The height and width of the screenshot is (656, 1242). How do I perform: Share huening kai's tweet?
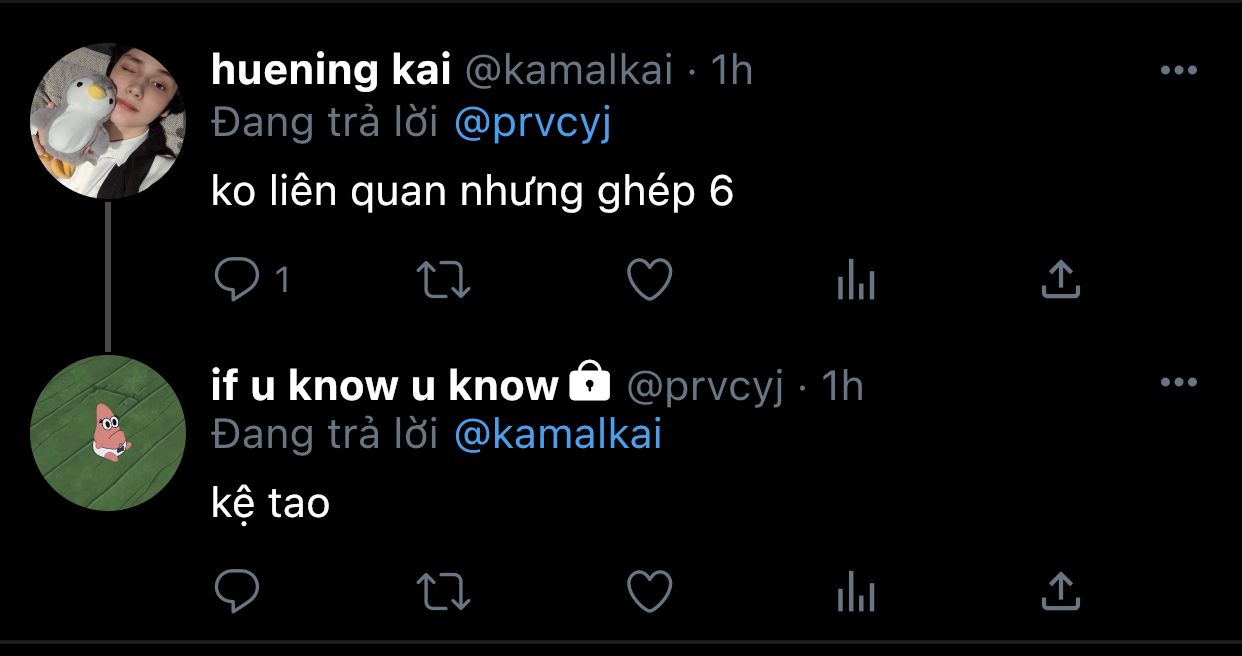1061,280
